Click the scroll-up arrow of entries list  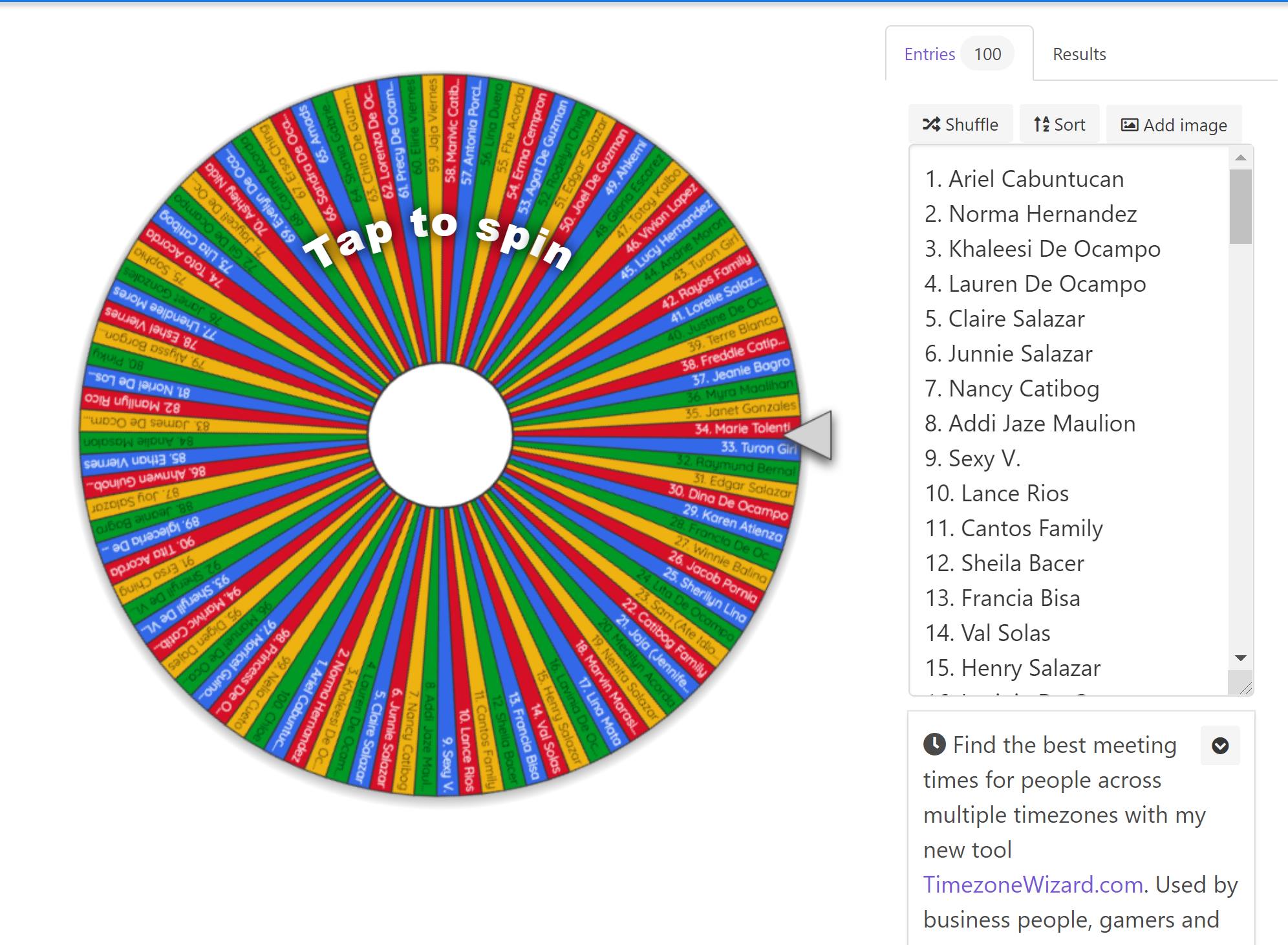pos(1240,157)
